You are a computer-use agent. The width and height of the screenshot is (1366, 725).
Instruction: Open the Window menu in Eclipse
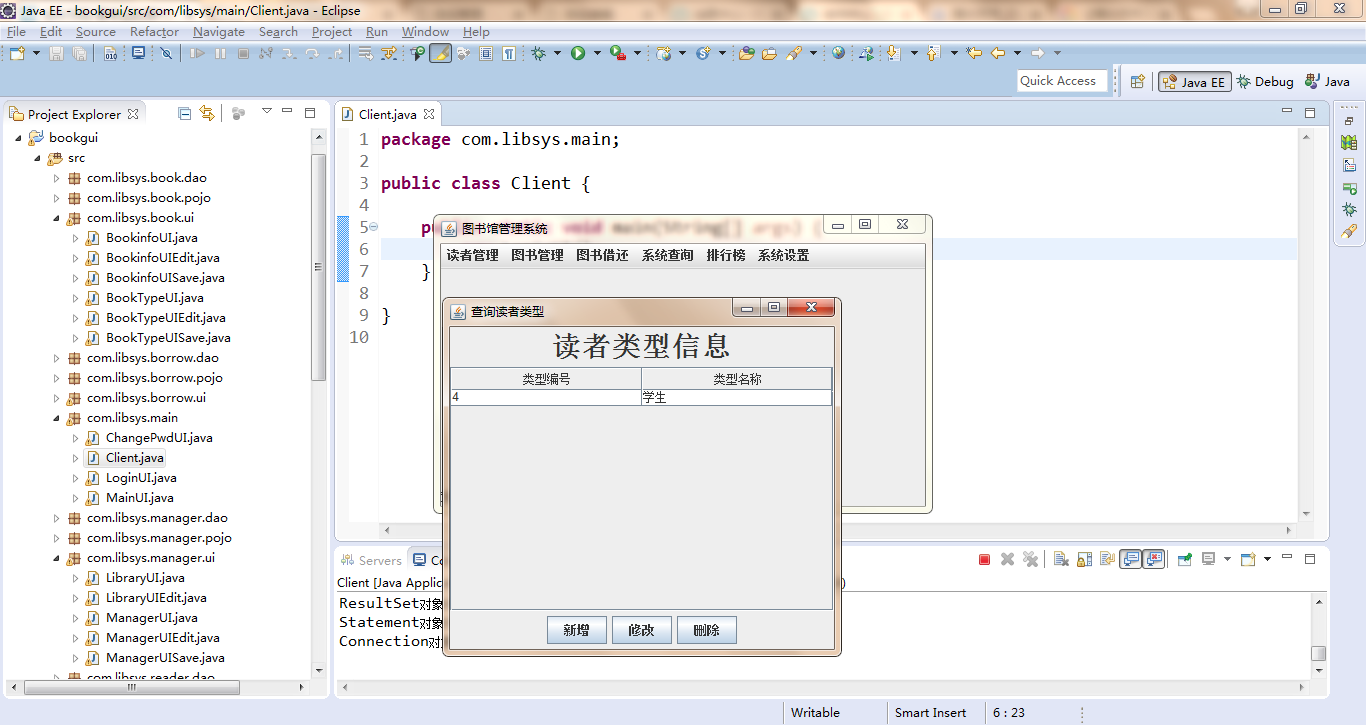coord(425,31)
